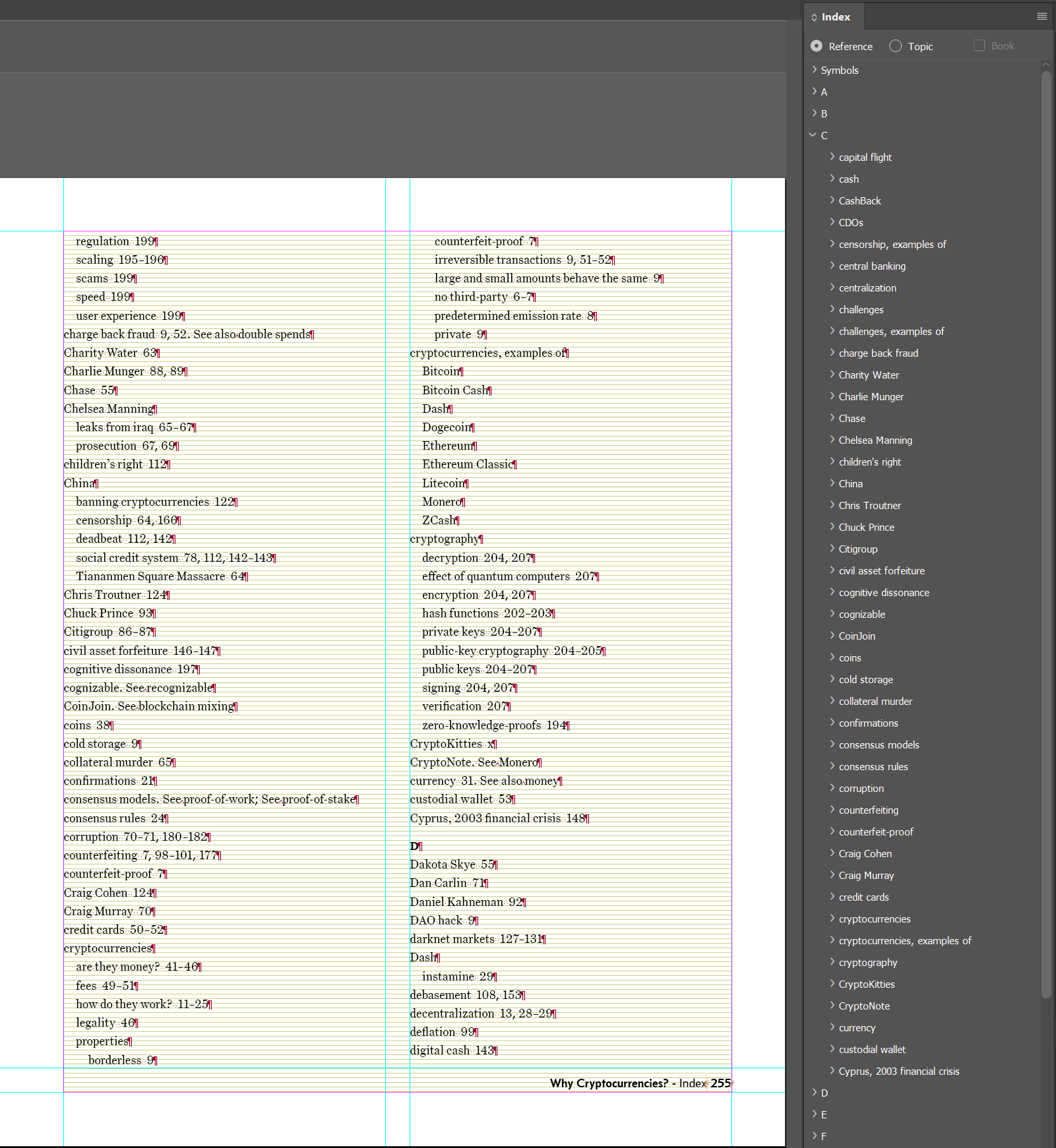This screenshot has width=1056, height=1148.
Task: Select the Chris Troutner entry
Action: (x=869, y=506)
